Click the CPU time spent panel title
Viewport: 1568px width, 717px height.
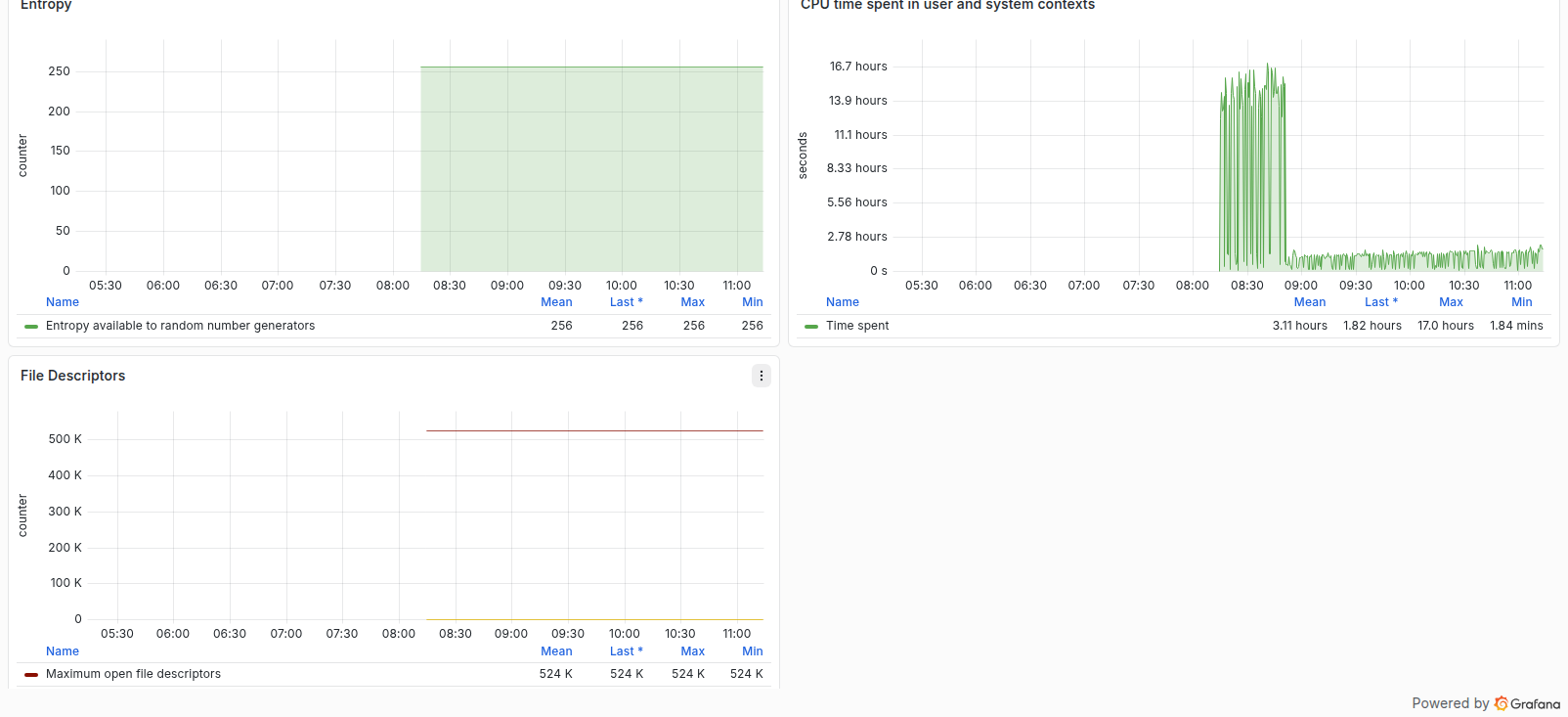tap(947, 5)
